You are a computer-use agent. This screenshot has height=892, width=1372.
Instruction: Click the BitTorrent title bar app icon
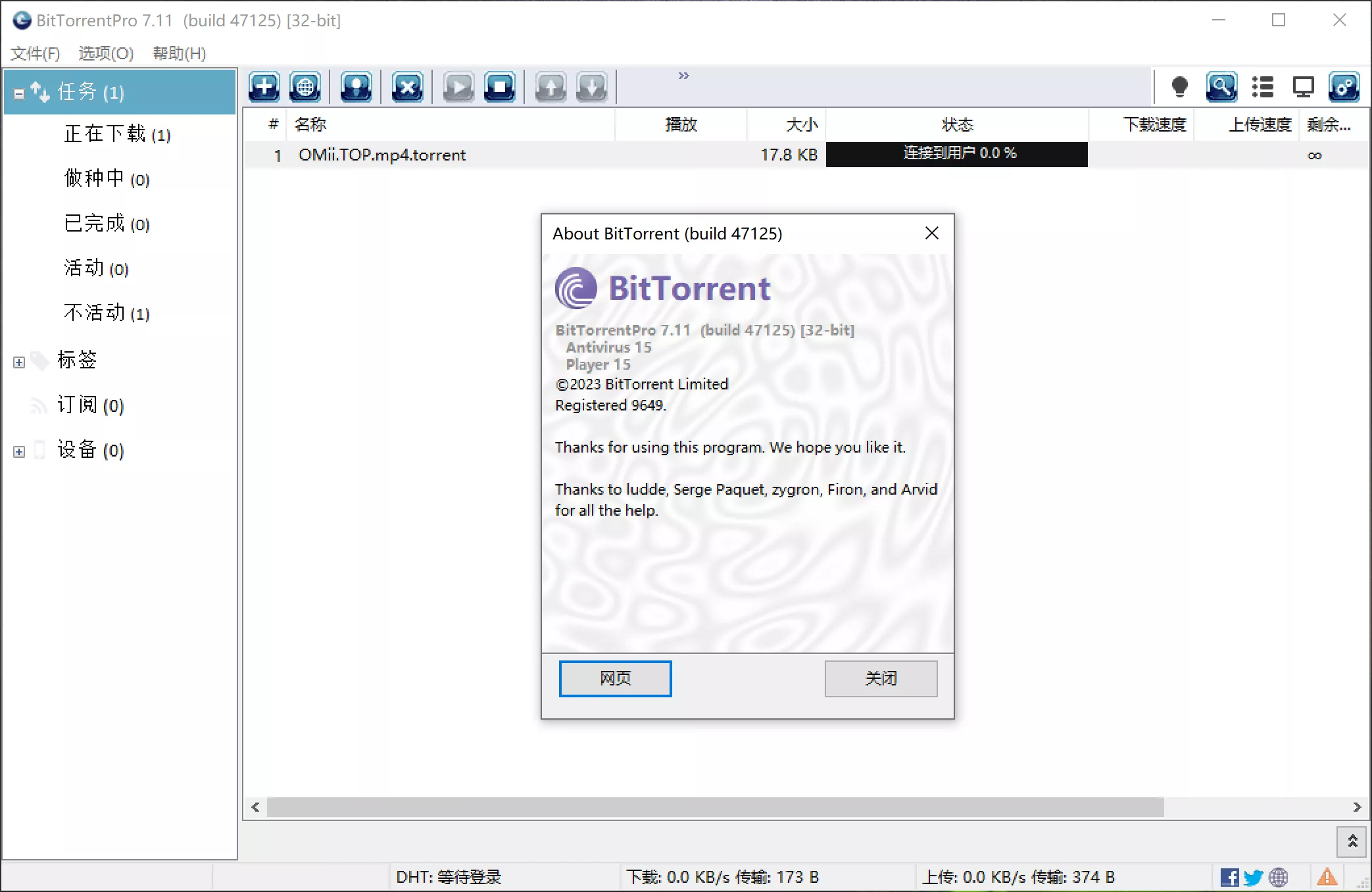22,20
